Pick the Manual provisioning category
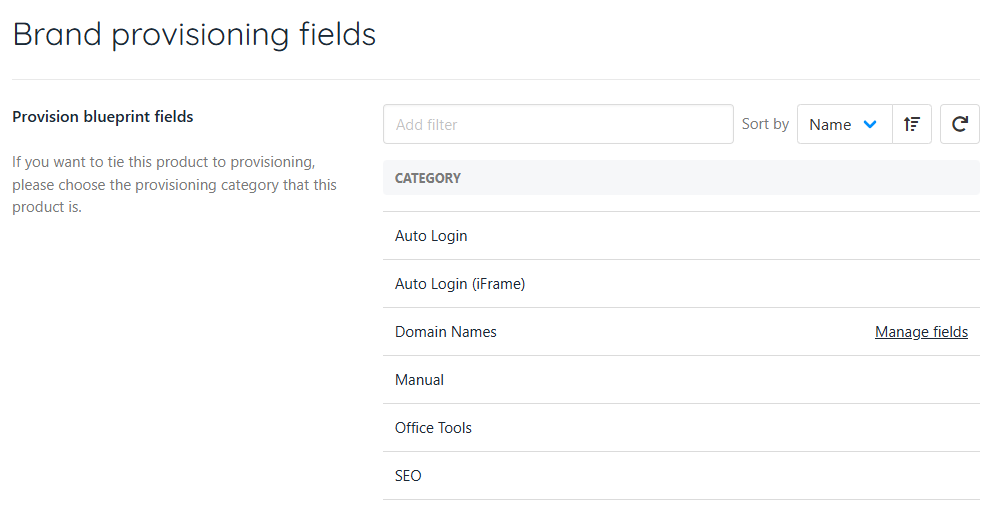This screenshot has width=999, height=506. (420, 380)
